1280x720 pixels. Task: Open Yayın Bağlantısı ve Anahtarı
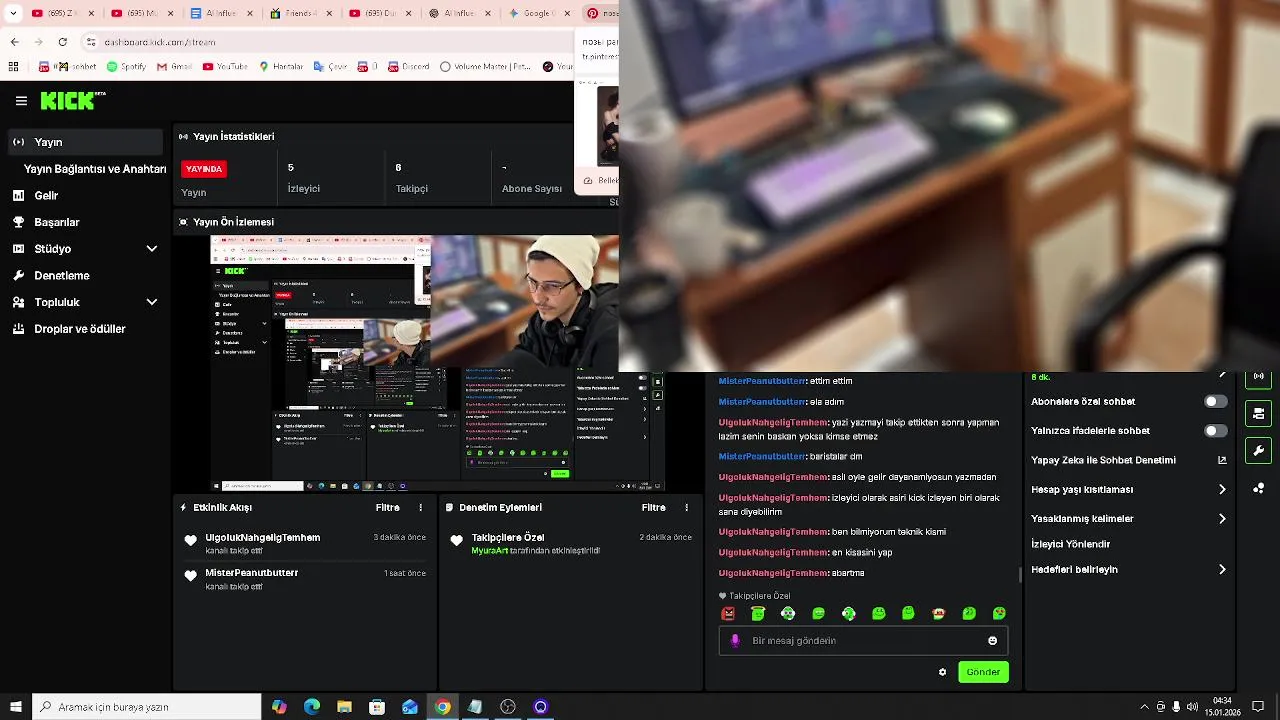point(95,169)
